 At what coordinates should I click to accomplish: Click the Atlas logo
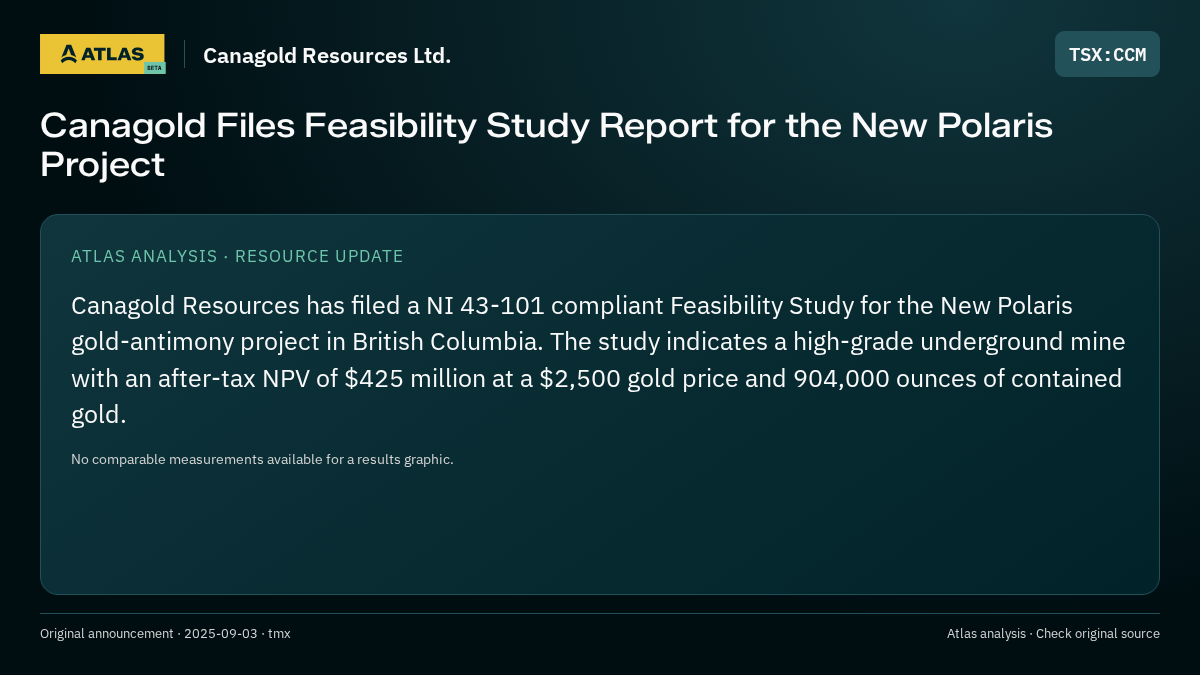(x=102, y=54)
